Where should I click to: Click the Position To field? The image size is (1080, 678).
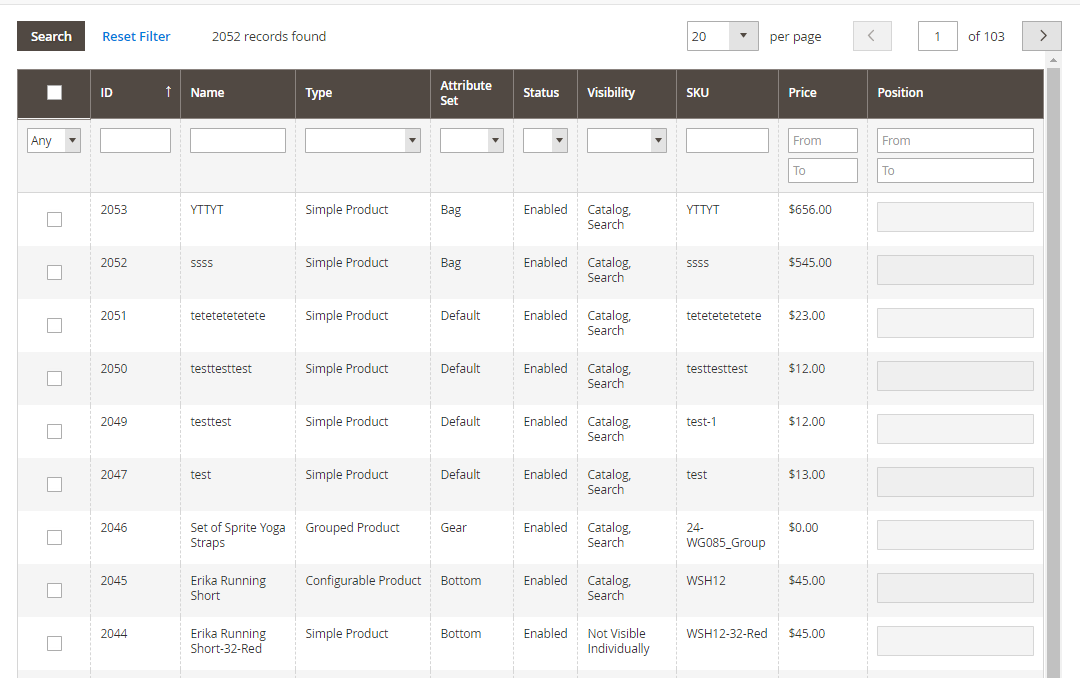tap(955, 171)
